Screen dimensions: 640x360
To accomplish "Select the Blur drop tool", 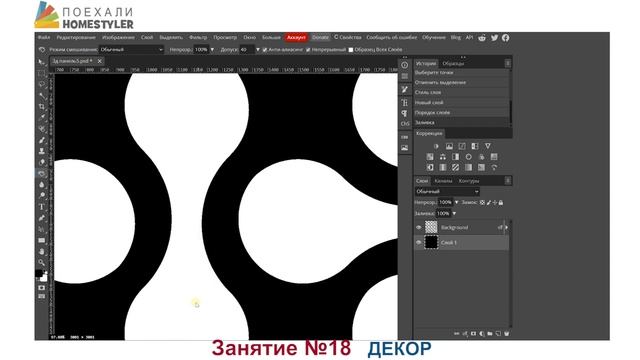I will pyautogui.click(x=41, y=184).
